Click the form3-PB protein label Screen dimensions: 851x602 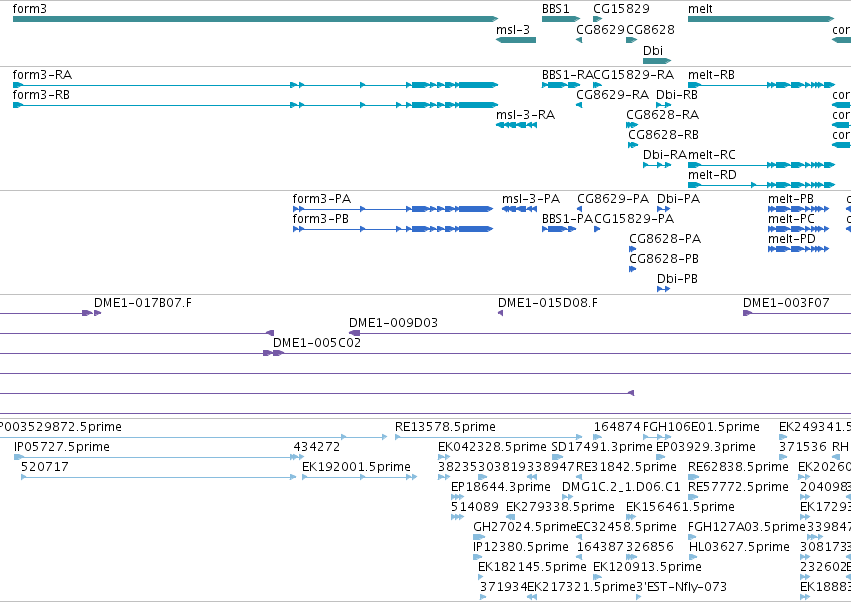point(321,219)
